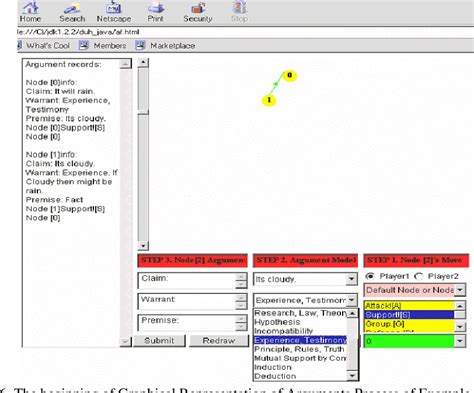Click down arrow of Argument records scrollbar
The height and width of the screenshot is (393, 474).
tap(125, 341)
